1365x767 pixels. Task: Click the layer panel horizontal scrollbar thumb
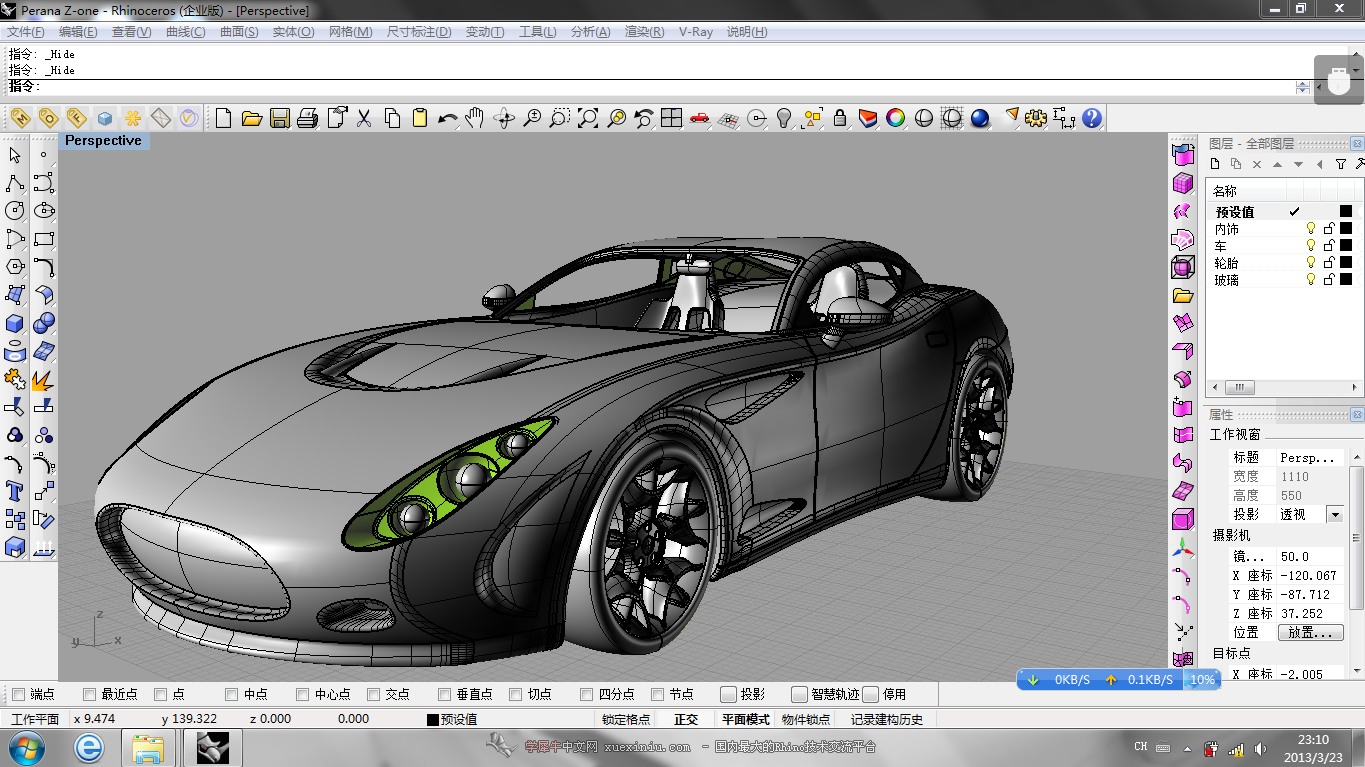pyautogui.click(x=1240, y=388)
